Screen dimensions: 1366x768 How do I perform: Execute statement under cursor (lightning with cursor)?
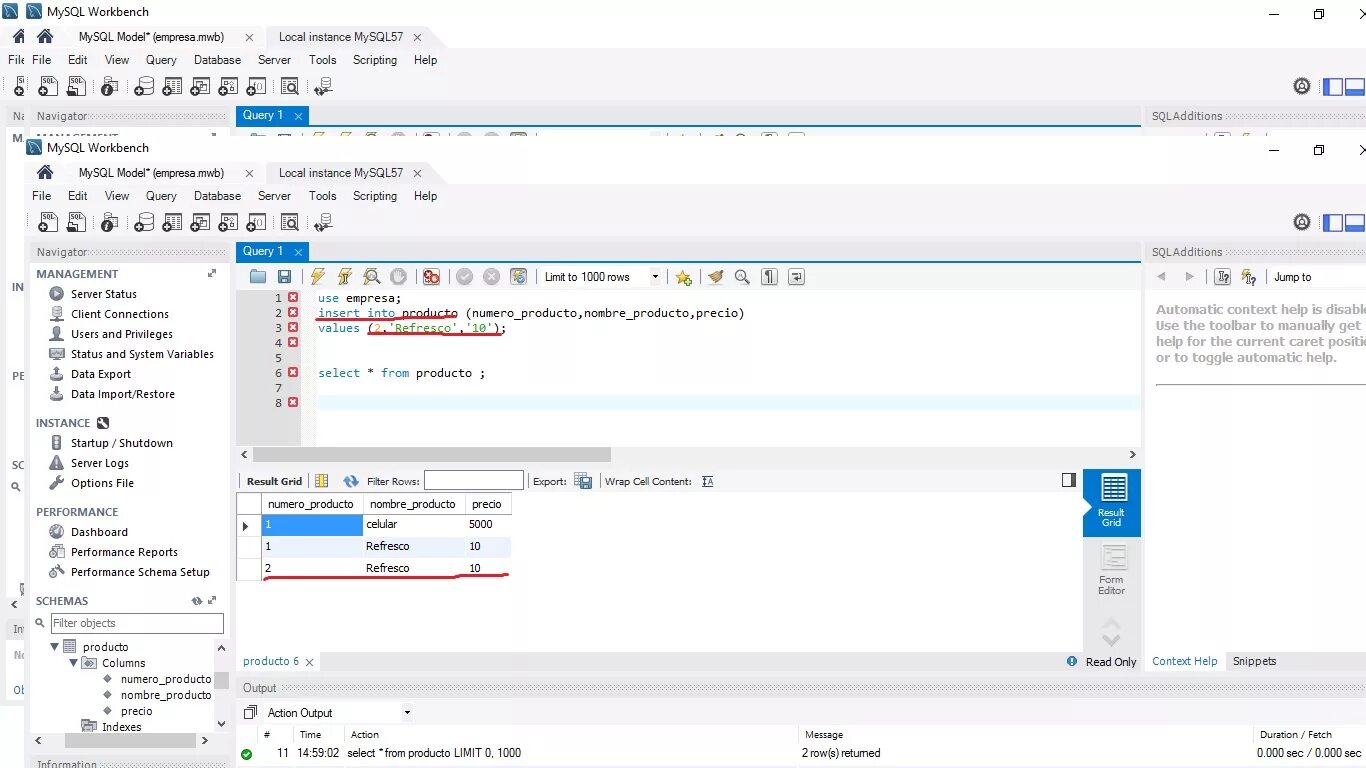[x=345, y=277]
